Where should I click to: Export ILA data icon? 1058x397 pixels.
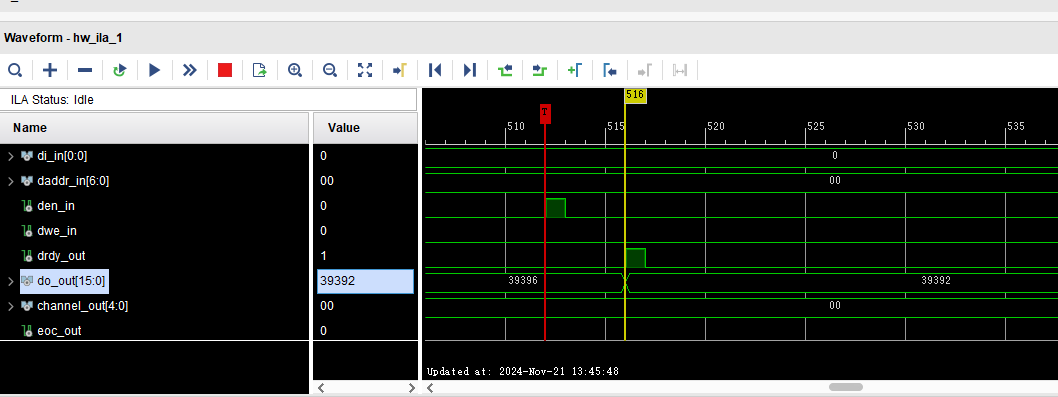pyautogui.click(x=260, y=70)
